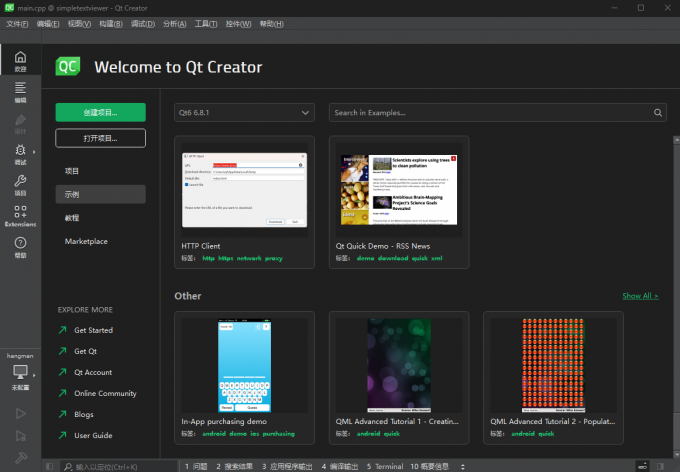Open the Help (帮助) mode

(x=20, y=246)
